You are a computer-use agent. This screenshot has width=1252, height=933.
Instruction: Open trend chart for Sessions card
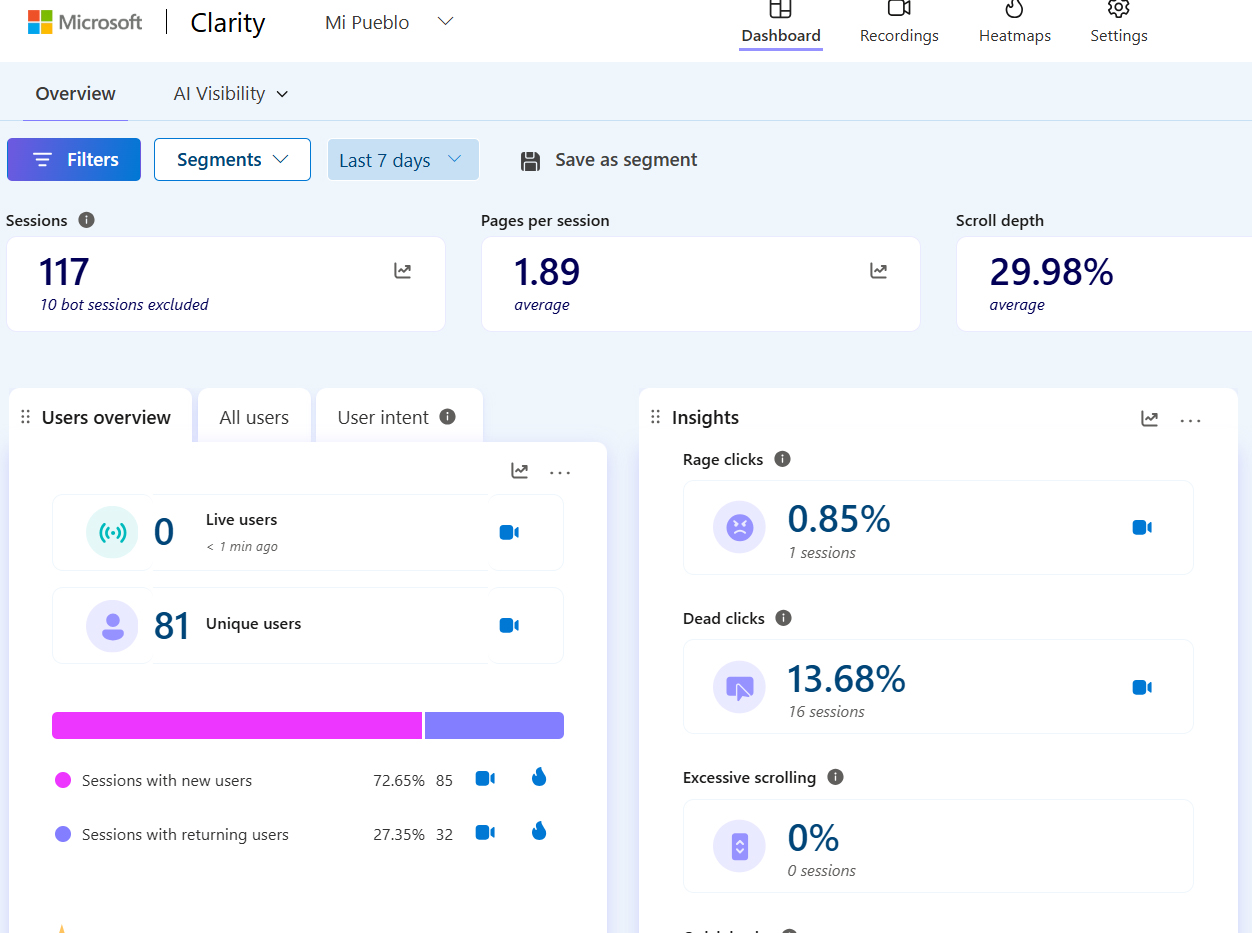tap(403, 270)
